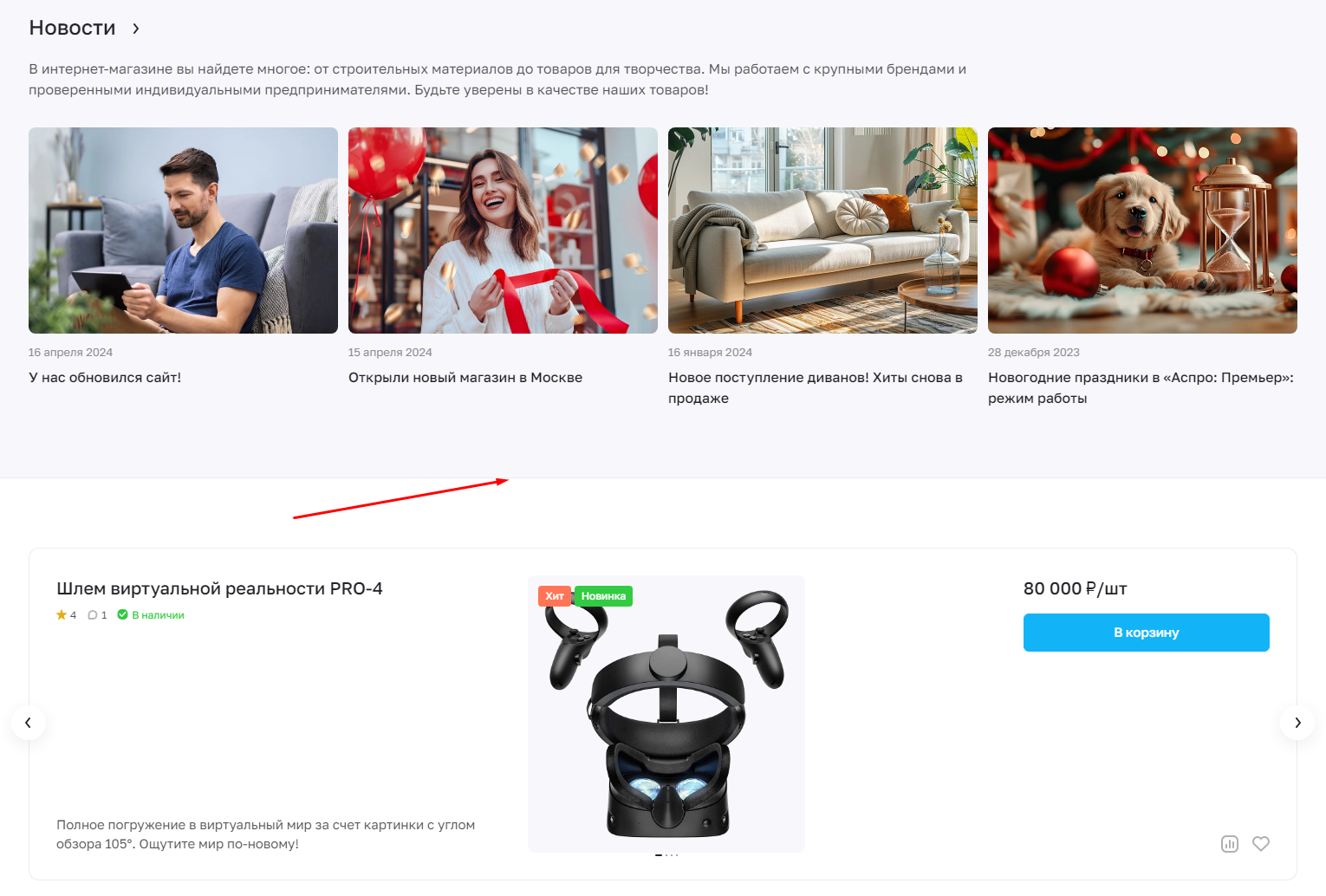The height and width of the screenshot is (896, 1326).
Task: Add VR helmet with В корзину button
Action: pyautogui.click(x=1146, y=633)
